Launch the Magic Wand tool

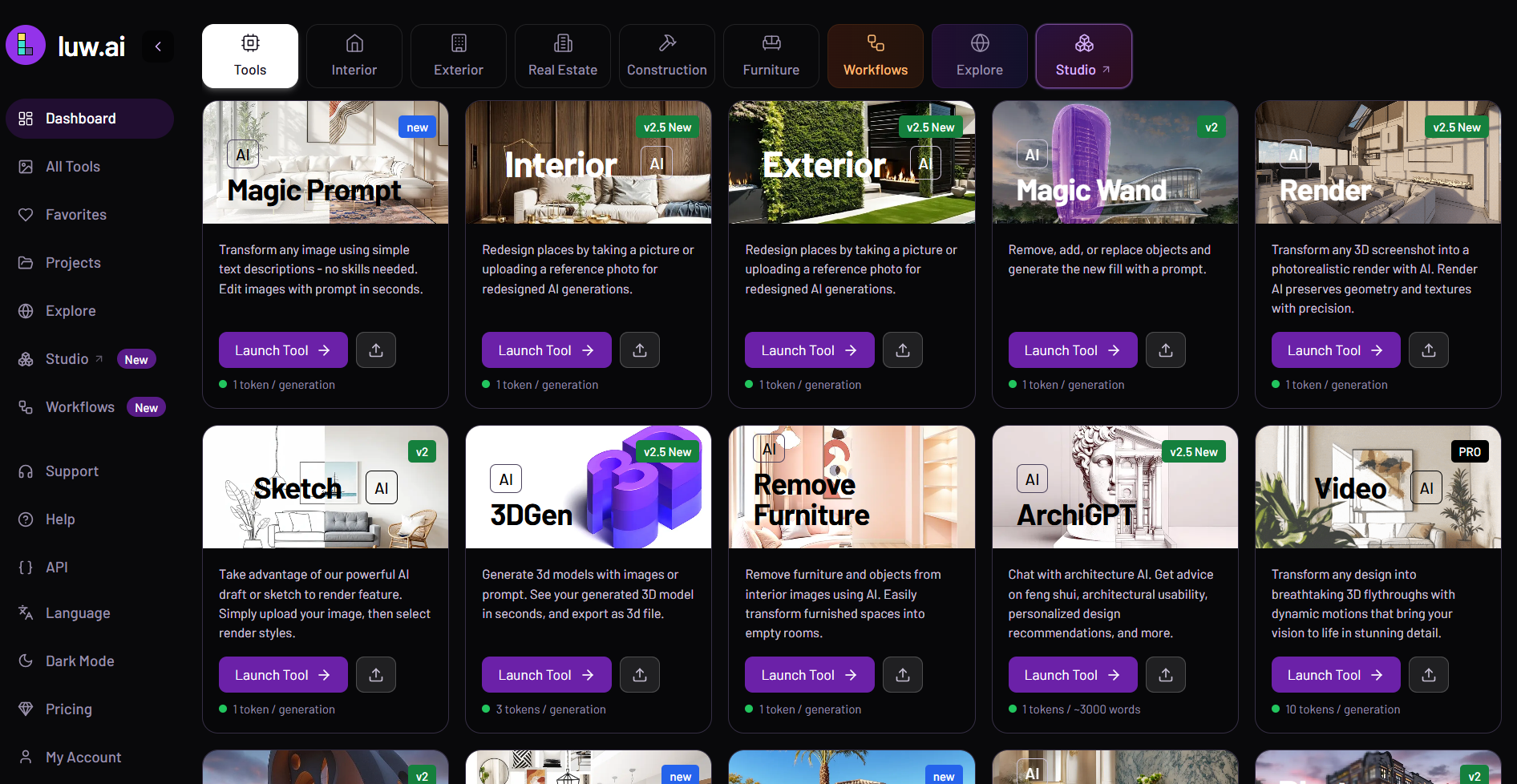[x=1073, y=350]
